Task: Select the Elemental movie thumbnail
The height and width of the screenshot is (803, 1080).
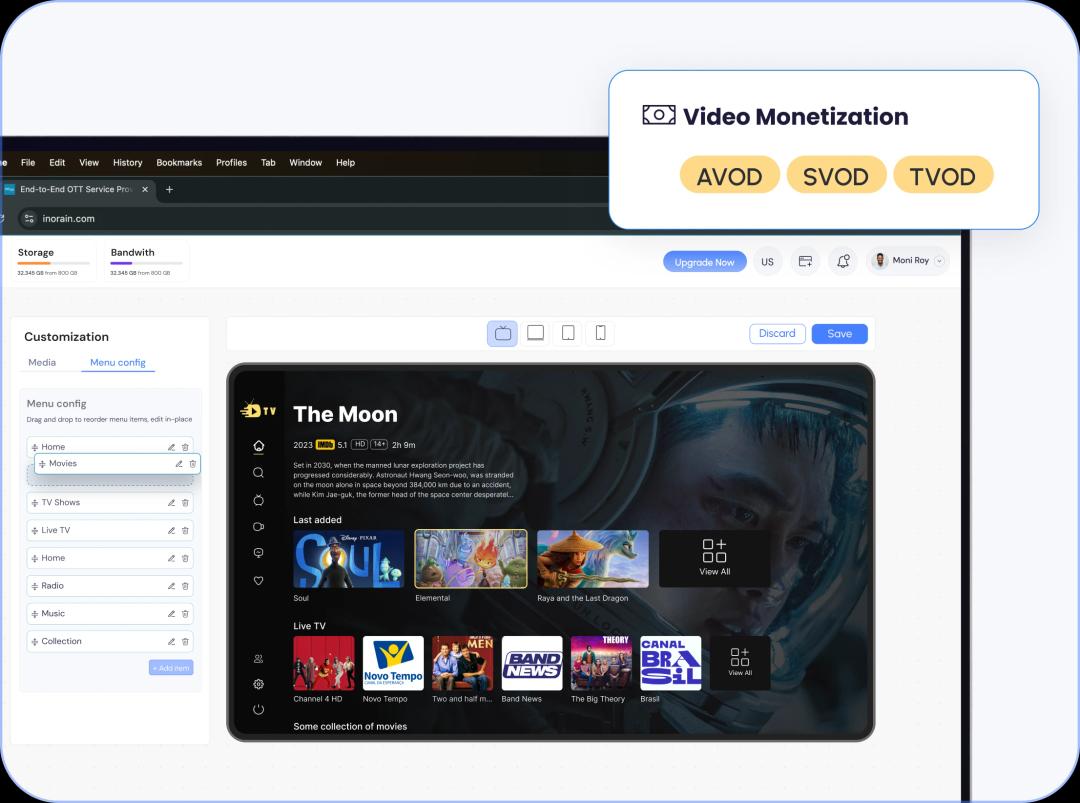Action: coord(470,558)
